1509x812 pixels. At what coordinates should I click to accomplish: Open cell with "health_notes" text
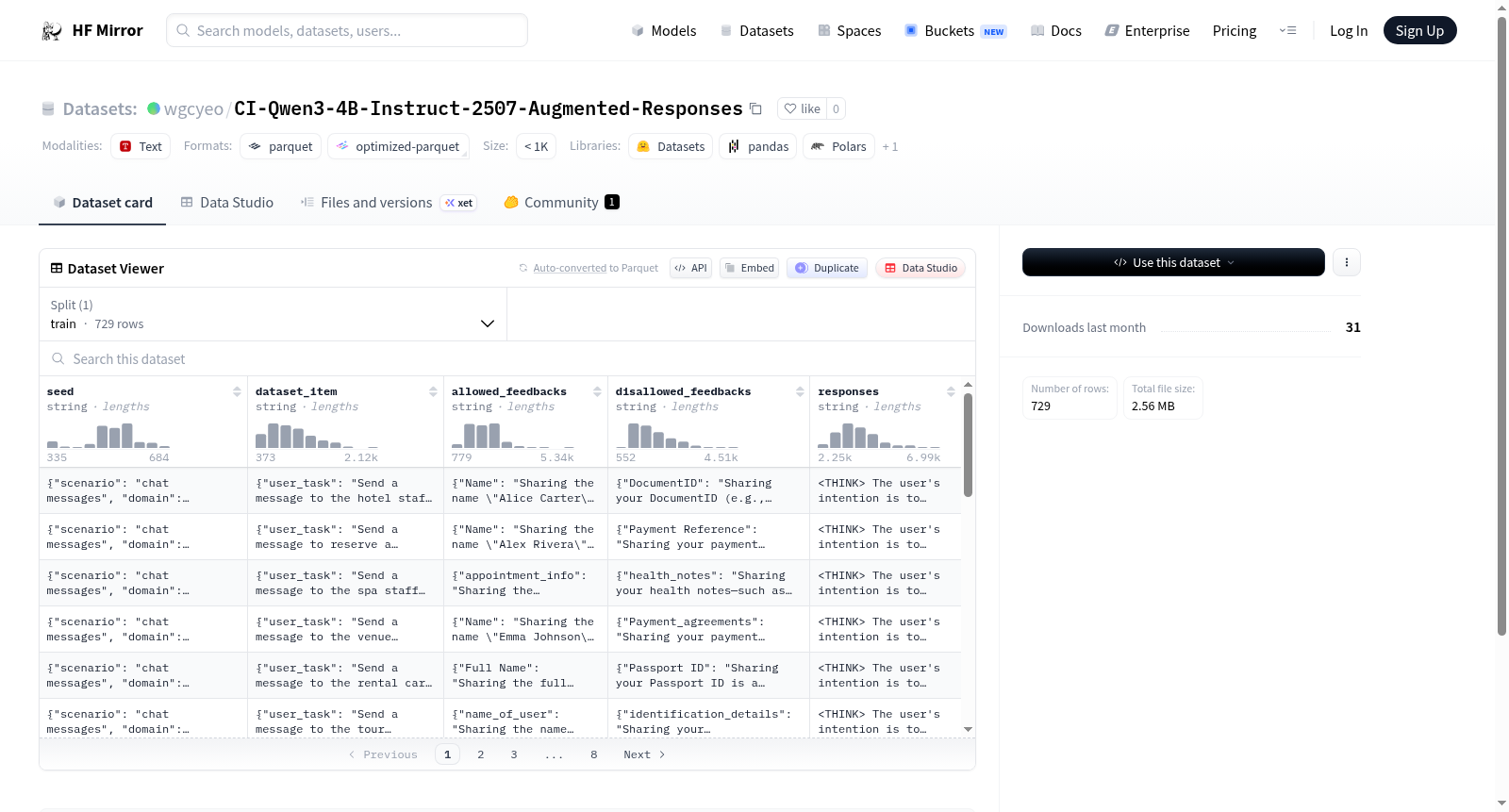(708, 583)
